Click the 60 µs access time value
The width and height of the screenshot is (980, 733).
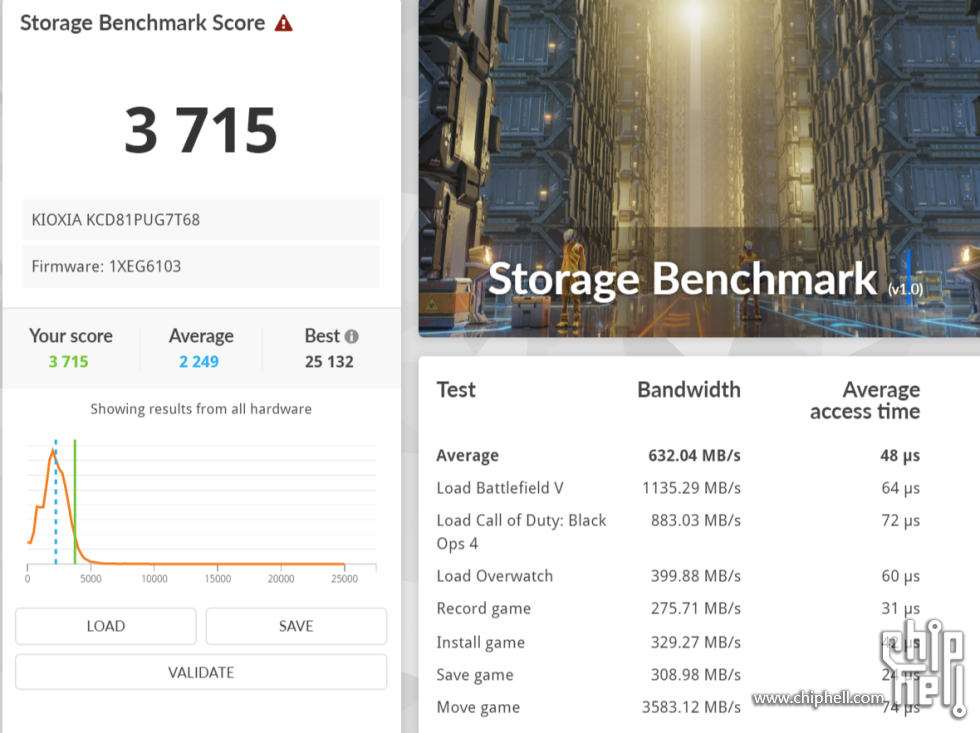pyautogui.click(x=901, y=576)
